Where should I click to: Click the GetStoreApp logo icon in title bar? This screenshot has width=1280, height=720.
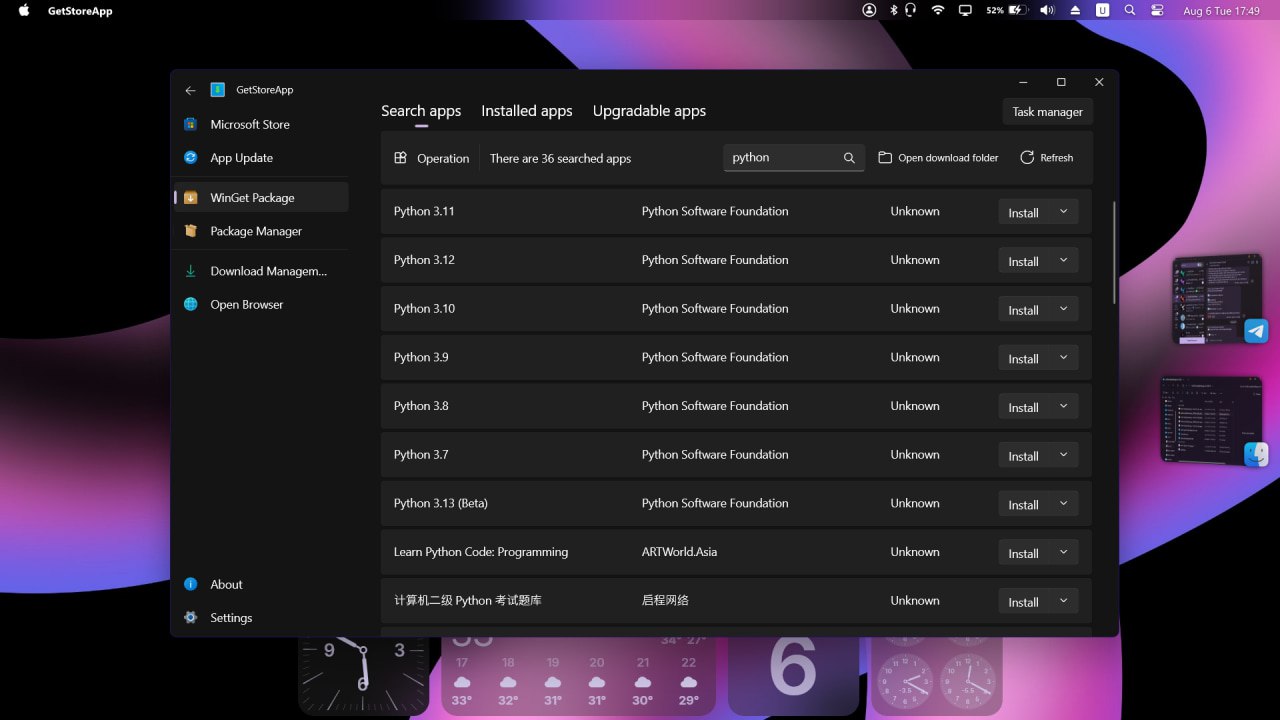coord(218,90)
